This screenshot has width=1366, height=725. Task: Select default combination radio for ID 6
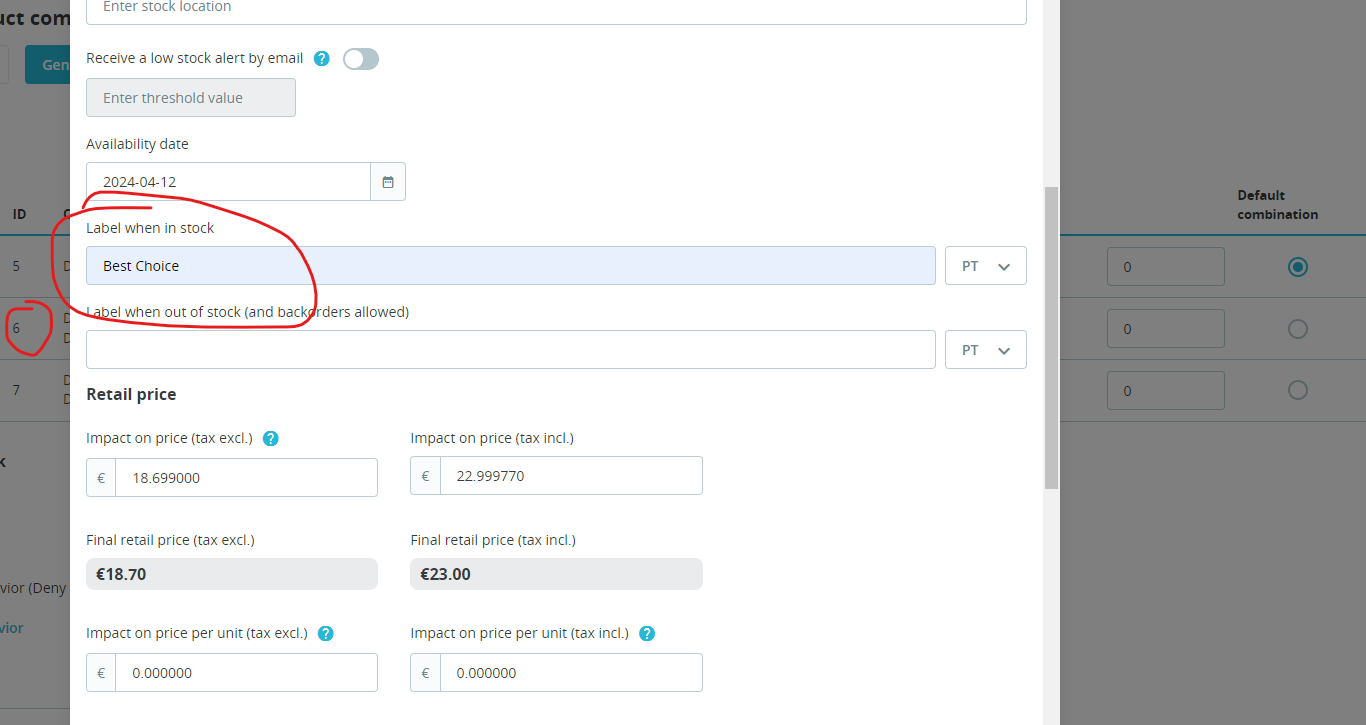1297,329
